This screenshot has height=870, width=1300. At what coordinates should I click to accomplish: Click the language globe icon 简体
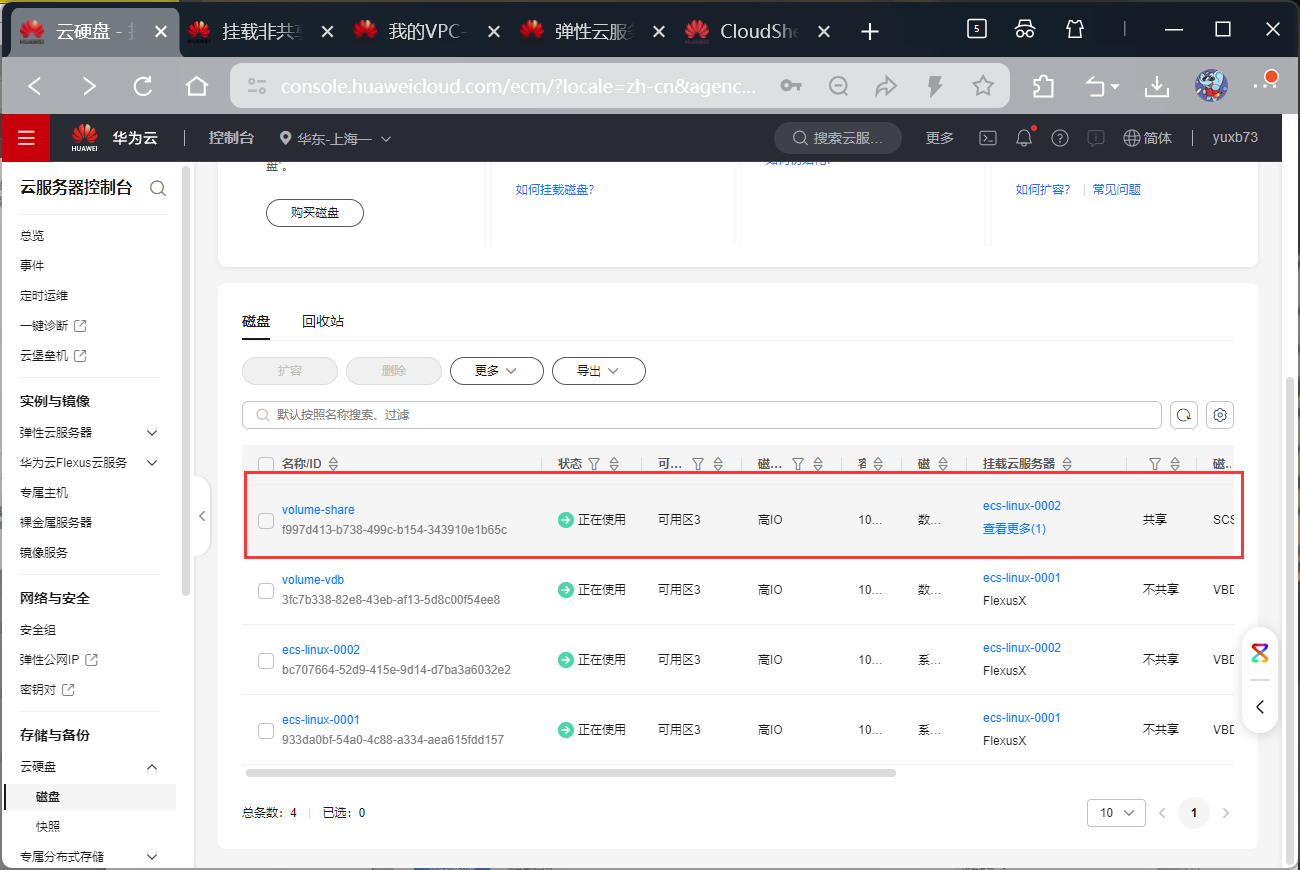[1148, 138]
